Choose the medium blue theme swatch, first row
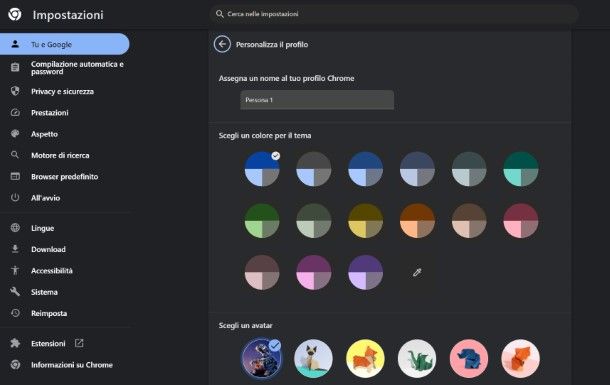The width and height of the screenshot is (610, 385). click(x=365, y=169)
